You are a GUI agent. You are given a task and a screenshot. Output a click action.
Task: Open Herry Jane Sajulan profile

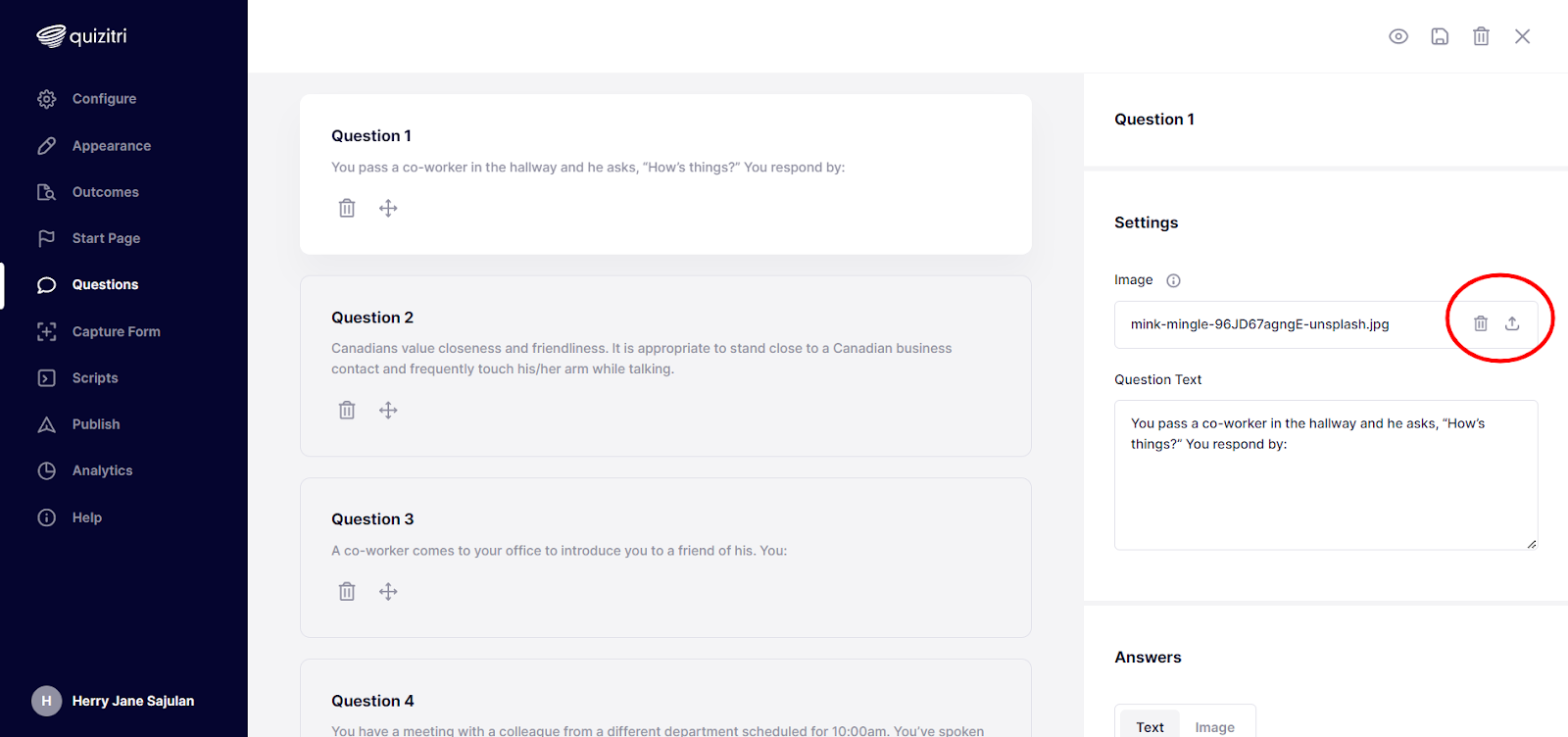click(x=133, y=701)
